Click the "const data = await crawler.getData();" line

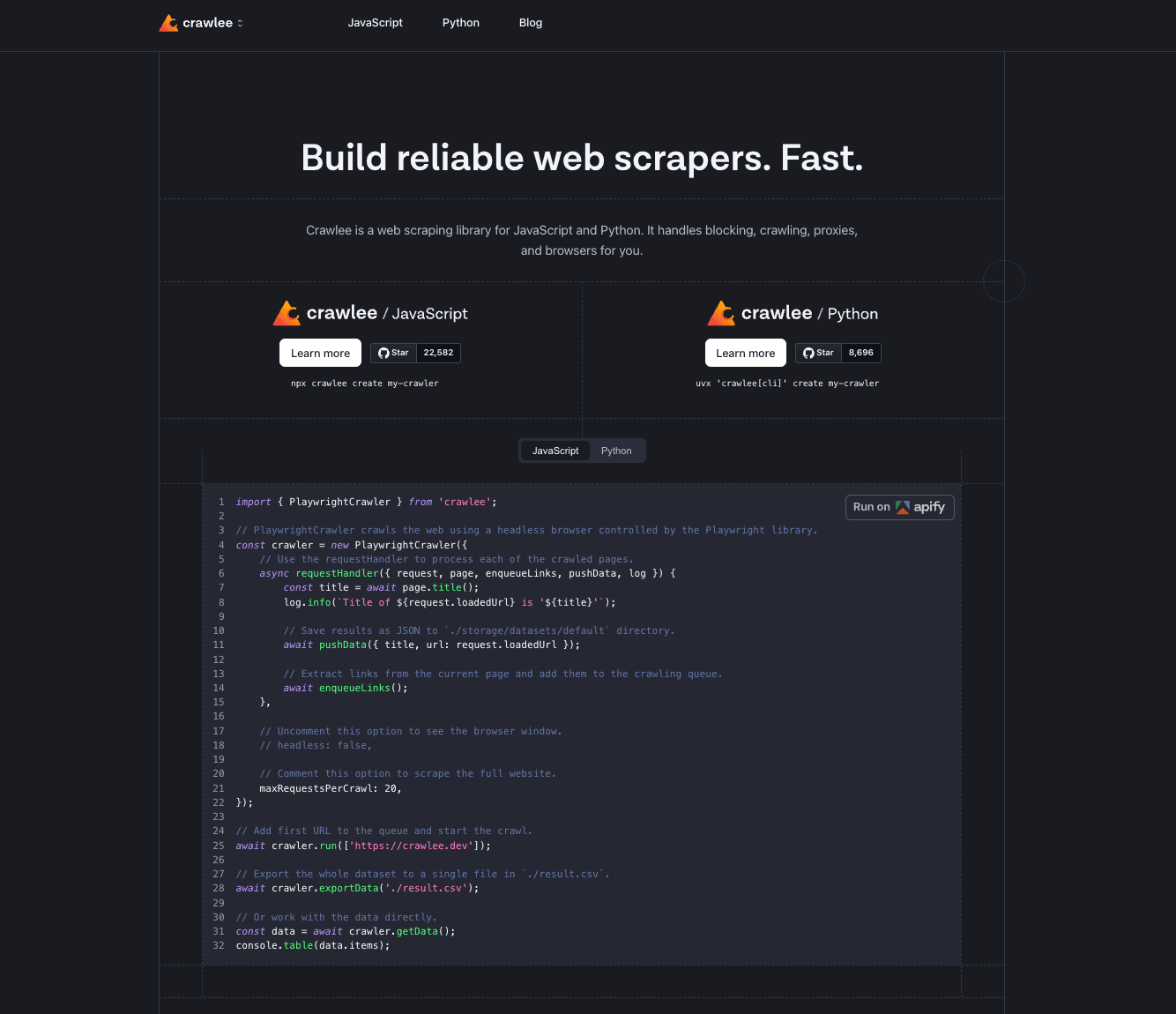[346, 931]
